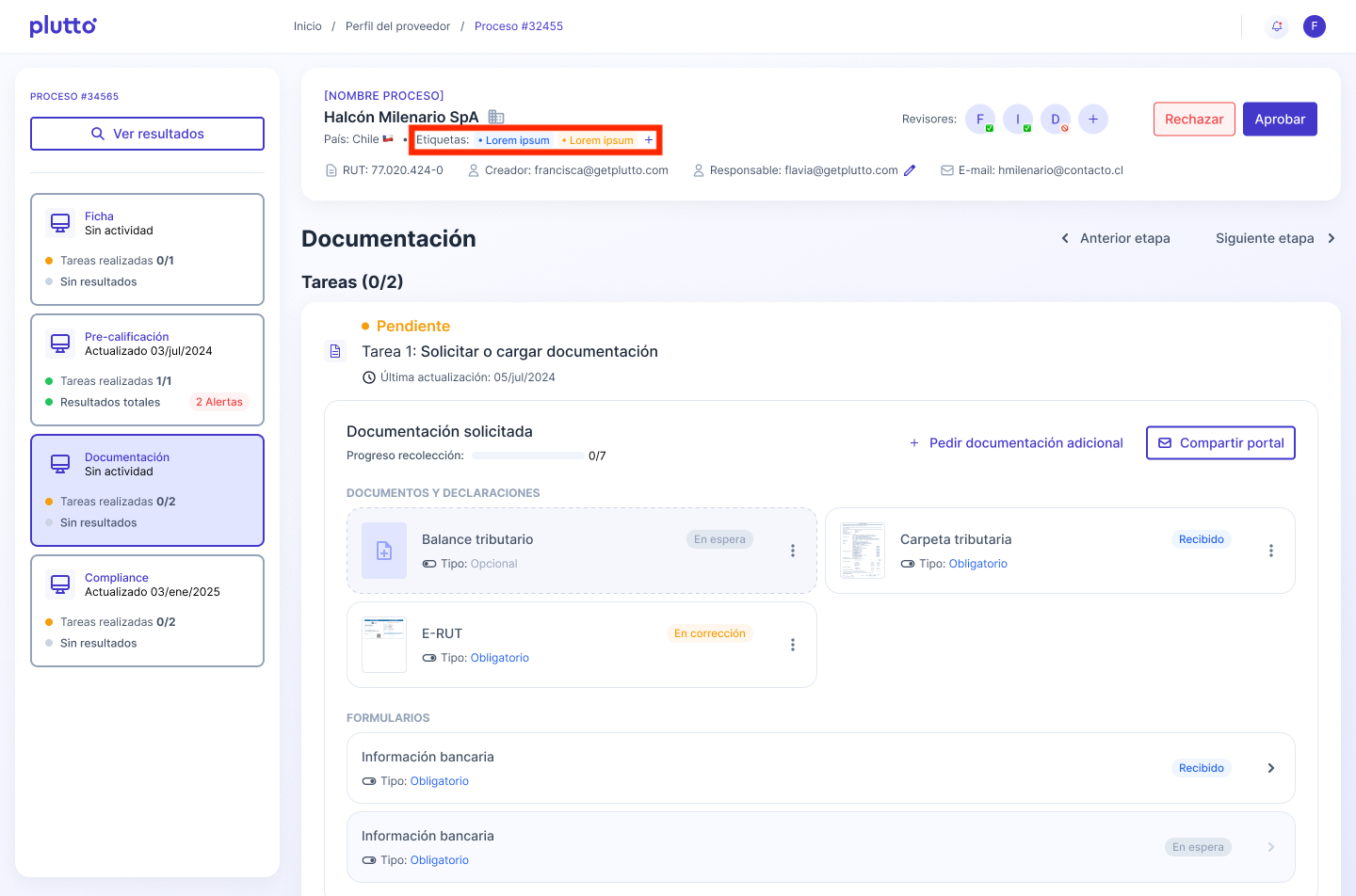This screenshot has width=1356, height=896.
Task: Click the pencil icon to edit Responsable
Action: pos(910,170)
